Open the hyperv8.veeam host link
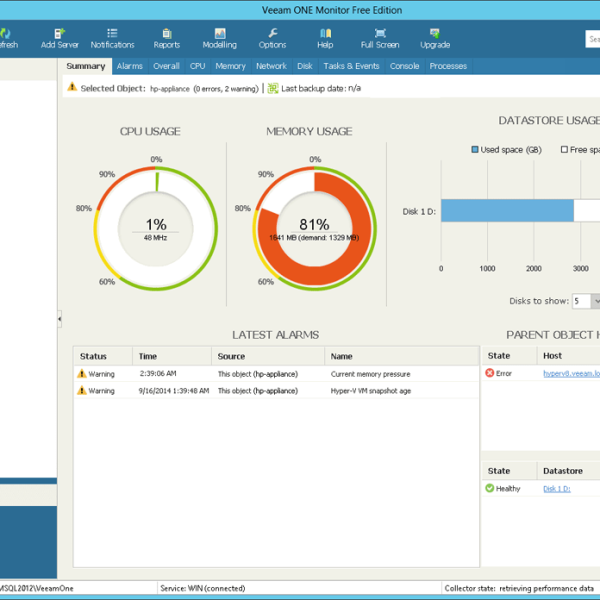Screen dimensions: 600x600 click(x=571, y=373)
